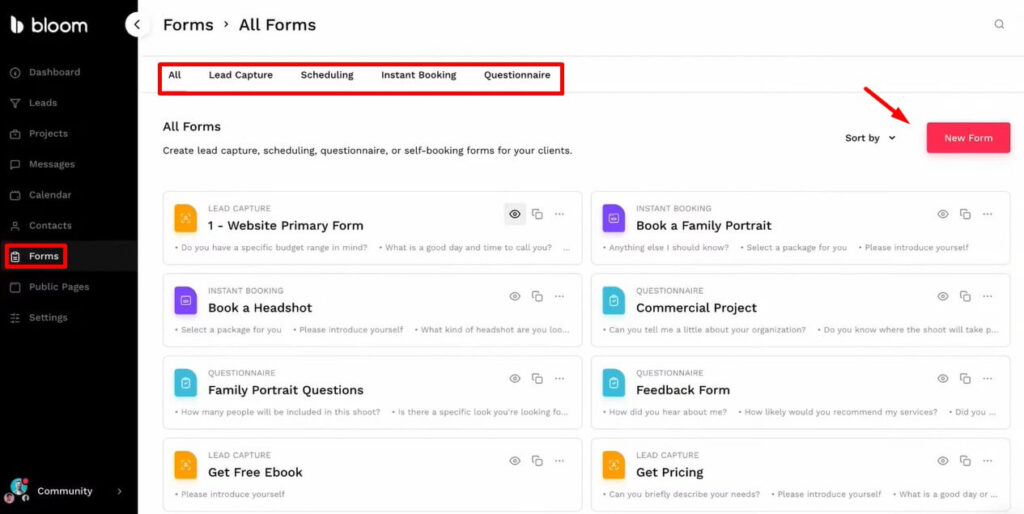Click the search magnifier icon
1024x514 pixels.
(998, 25)
